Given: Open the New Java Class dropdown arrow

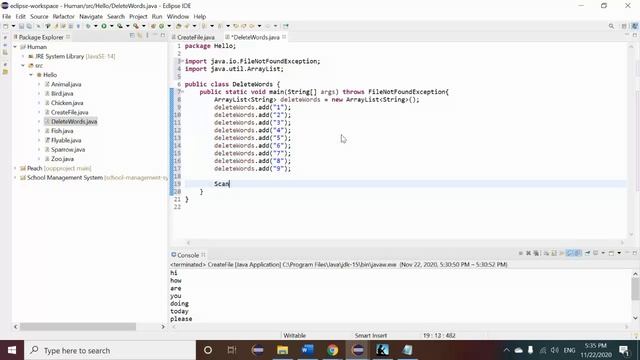Looking at the screenshot, I should 169,26.
